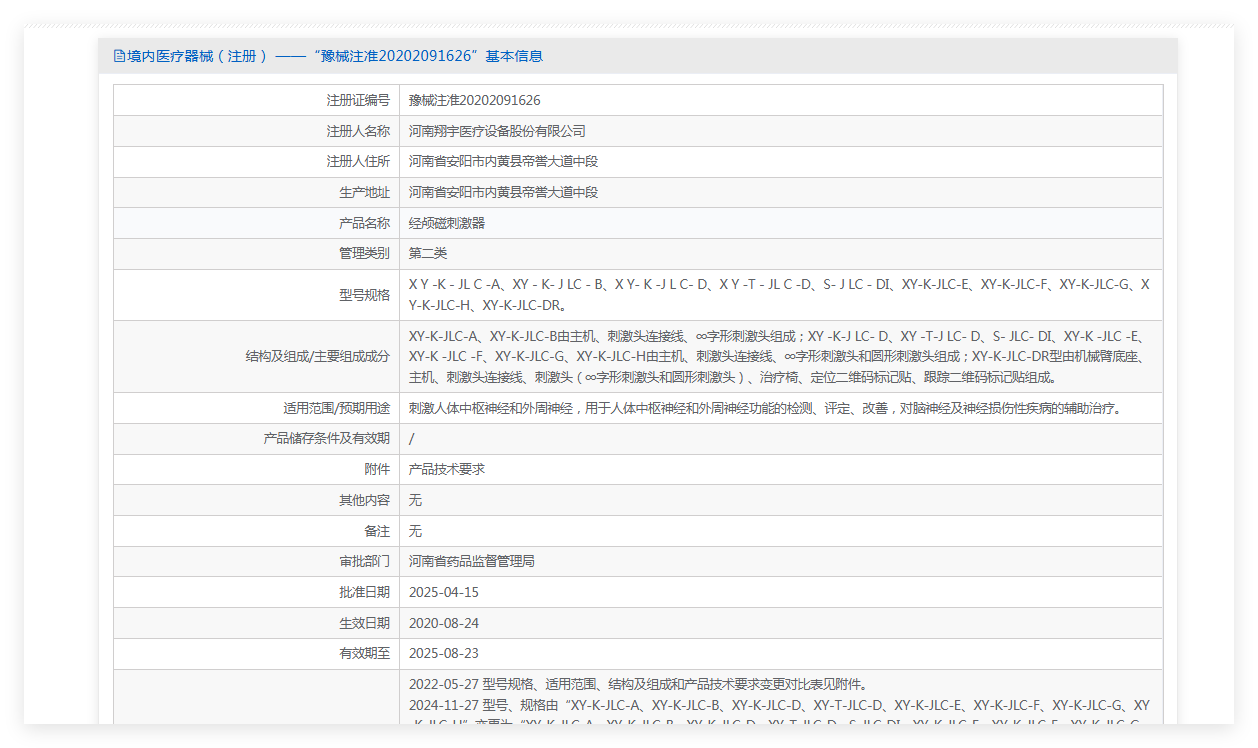The width and height of the screenshot is (1258, 748).
Task: Select the 产品技术要求 attachment value
Action: [447, 469]
